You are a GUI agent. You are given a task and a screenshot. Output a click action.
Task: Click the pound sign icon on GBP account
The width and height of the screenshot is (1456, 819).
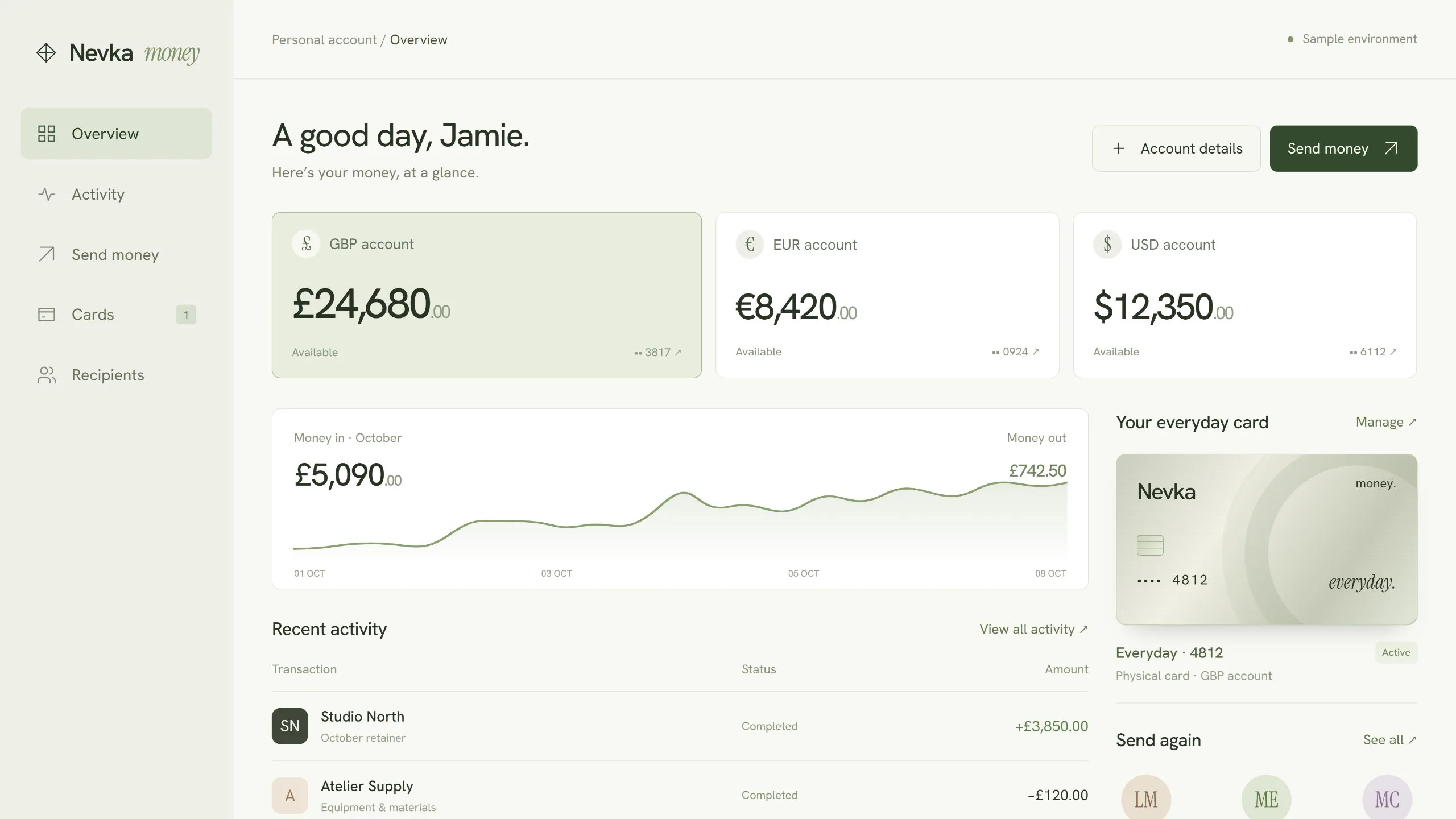coord(306,244)
